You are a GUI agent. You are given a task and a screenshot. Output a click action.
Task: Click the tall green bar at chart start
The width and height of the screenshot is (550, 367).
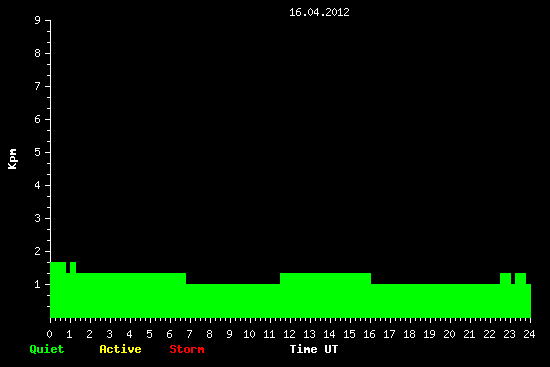[58, 290]
